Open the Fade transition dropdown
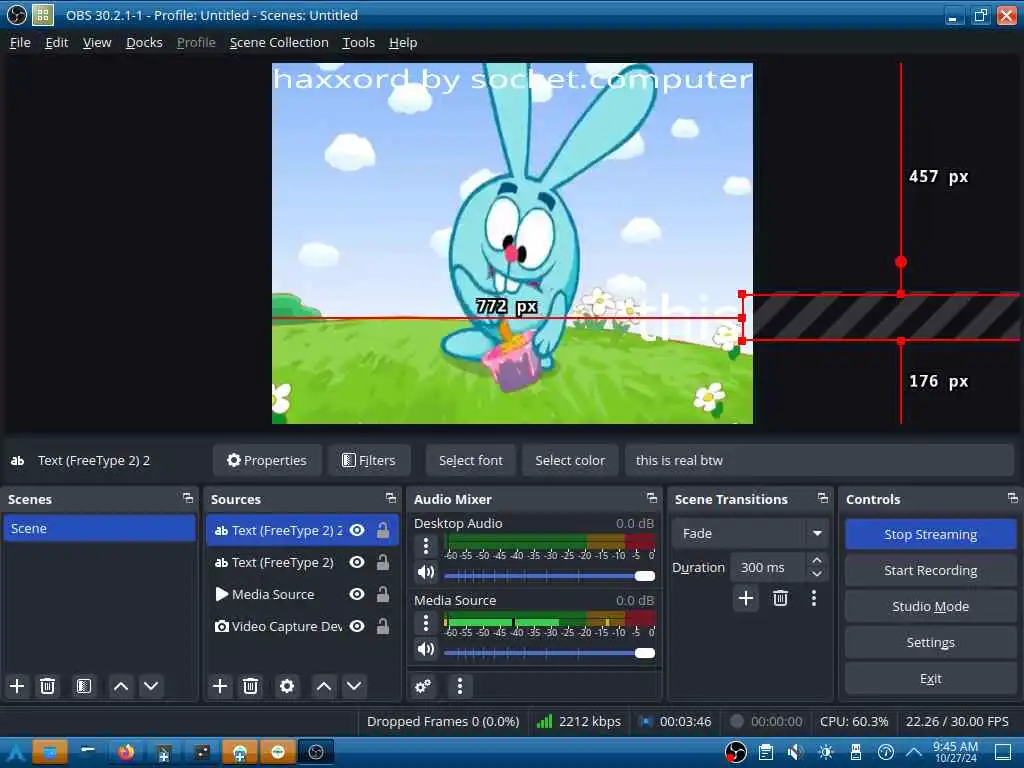This screenshot has height=768, width=1024. pos(750,534)
